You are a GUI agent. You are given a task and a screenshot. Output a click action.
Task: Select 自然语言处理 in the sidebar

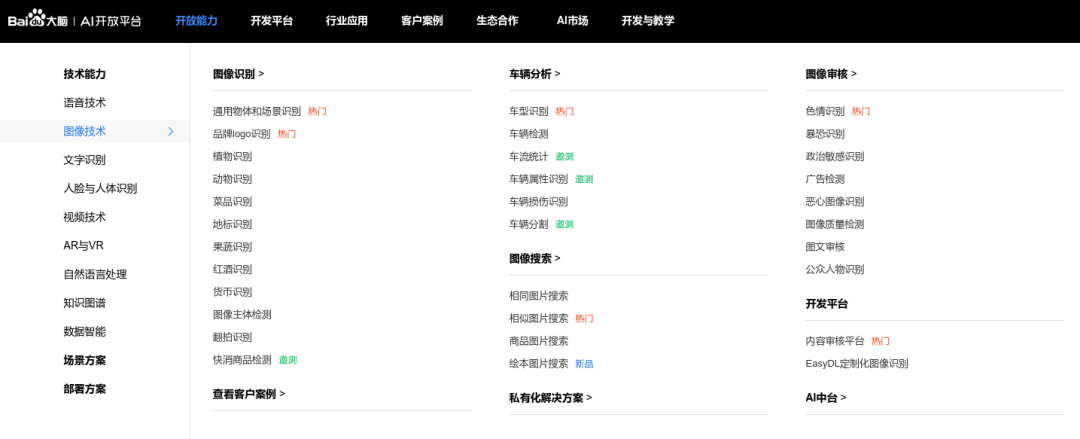coord(95,274)
